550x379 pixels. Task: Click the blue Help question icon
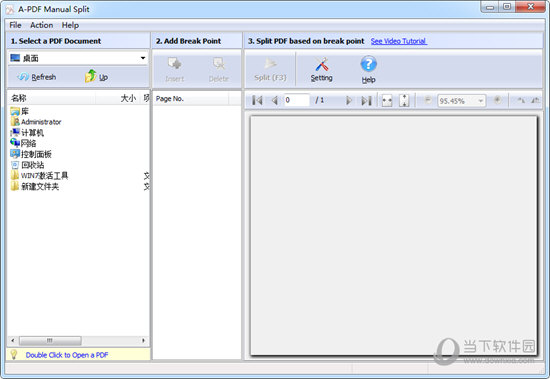(368, 64)
